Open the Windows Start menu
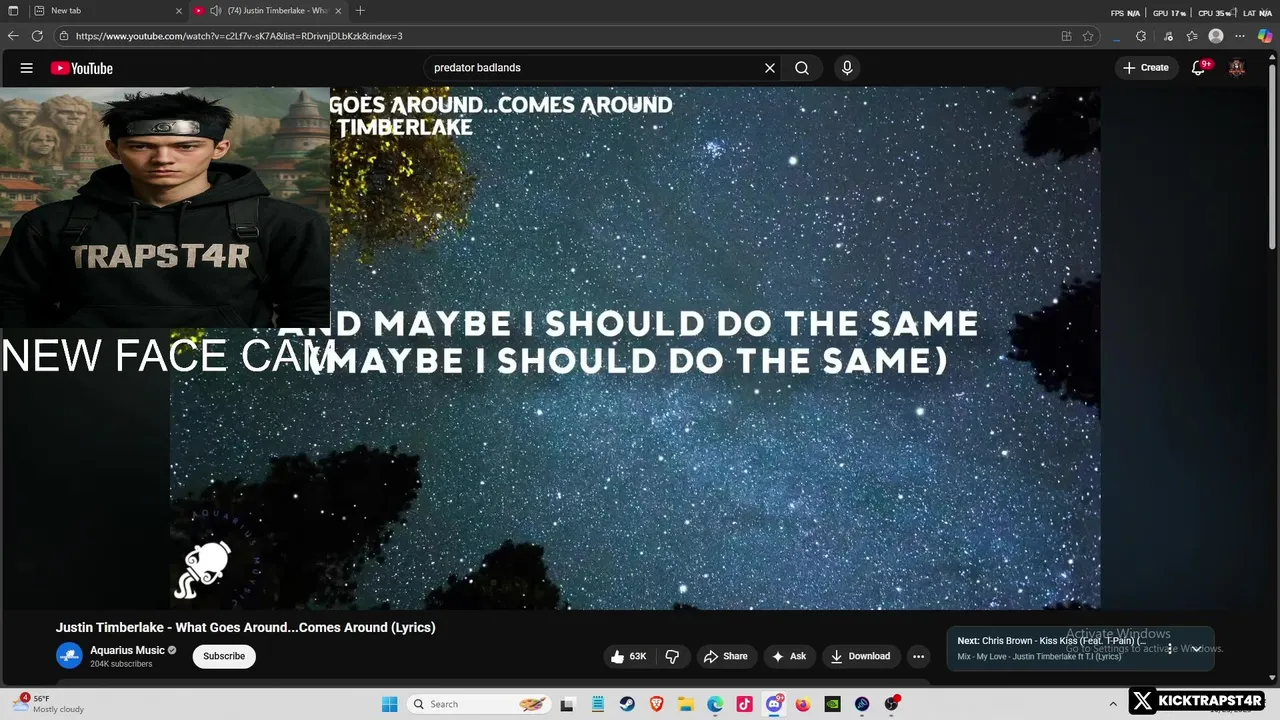1280x720 pixels. click(390, 704)
